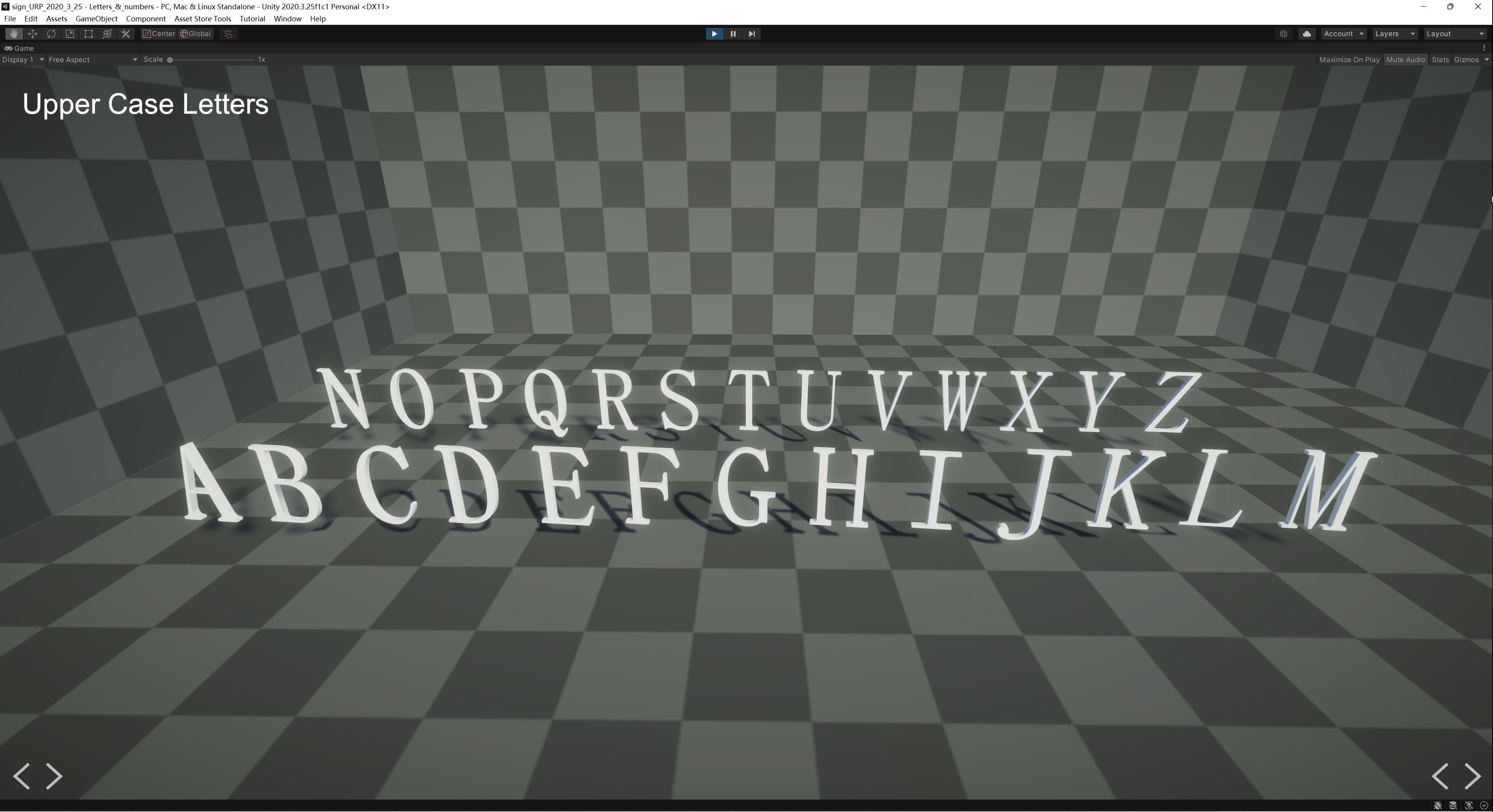
Task: Open Game tab options kebab menu
Action: pos(1484,48)
